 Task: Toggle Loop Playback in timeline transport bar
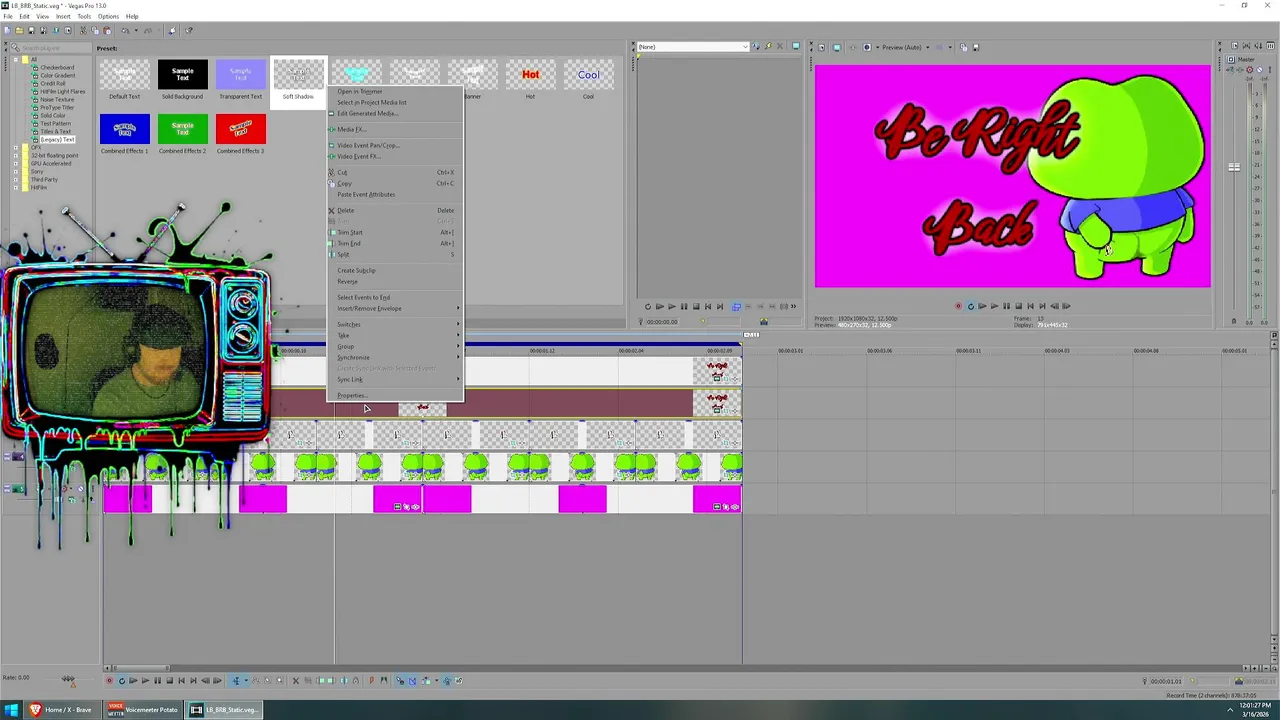[x=122, y=681]
